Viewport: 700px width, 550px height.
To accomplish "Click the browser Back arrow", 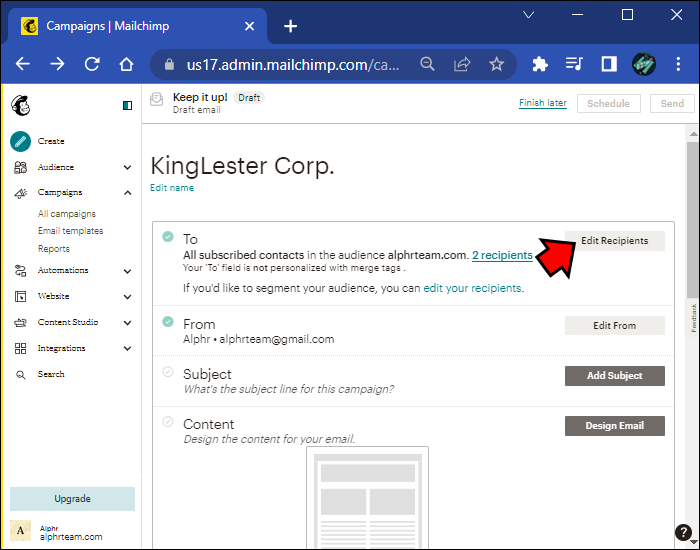I will point(23,64).
